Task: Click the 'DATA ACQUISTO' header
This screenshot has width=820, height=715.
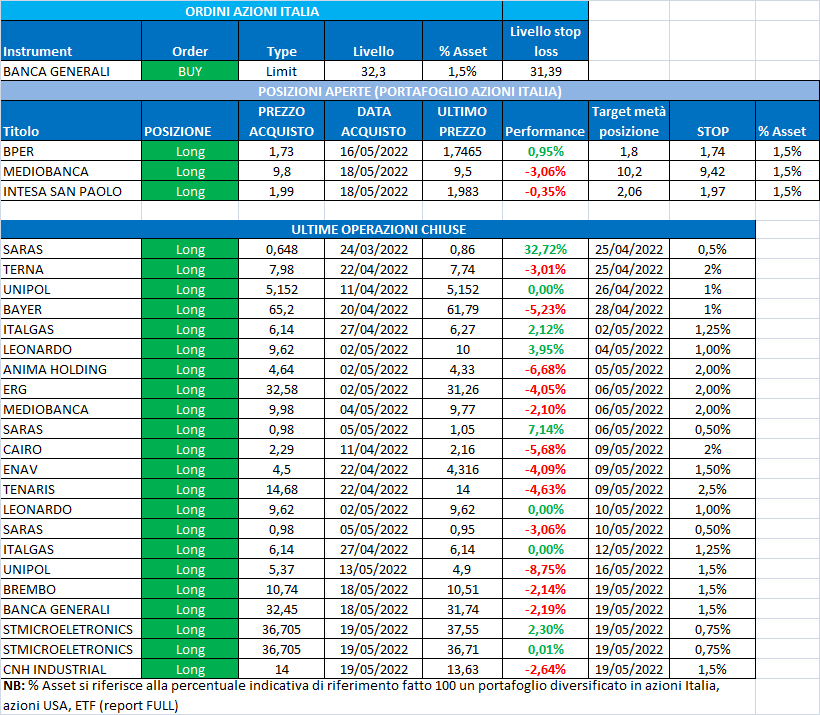Action: click(373, 121)
